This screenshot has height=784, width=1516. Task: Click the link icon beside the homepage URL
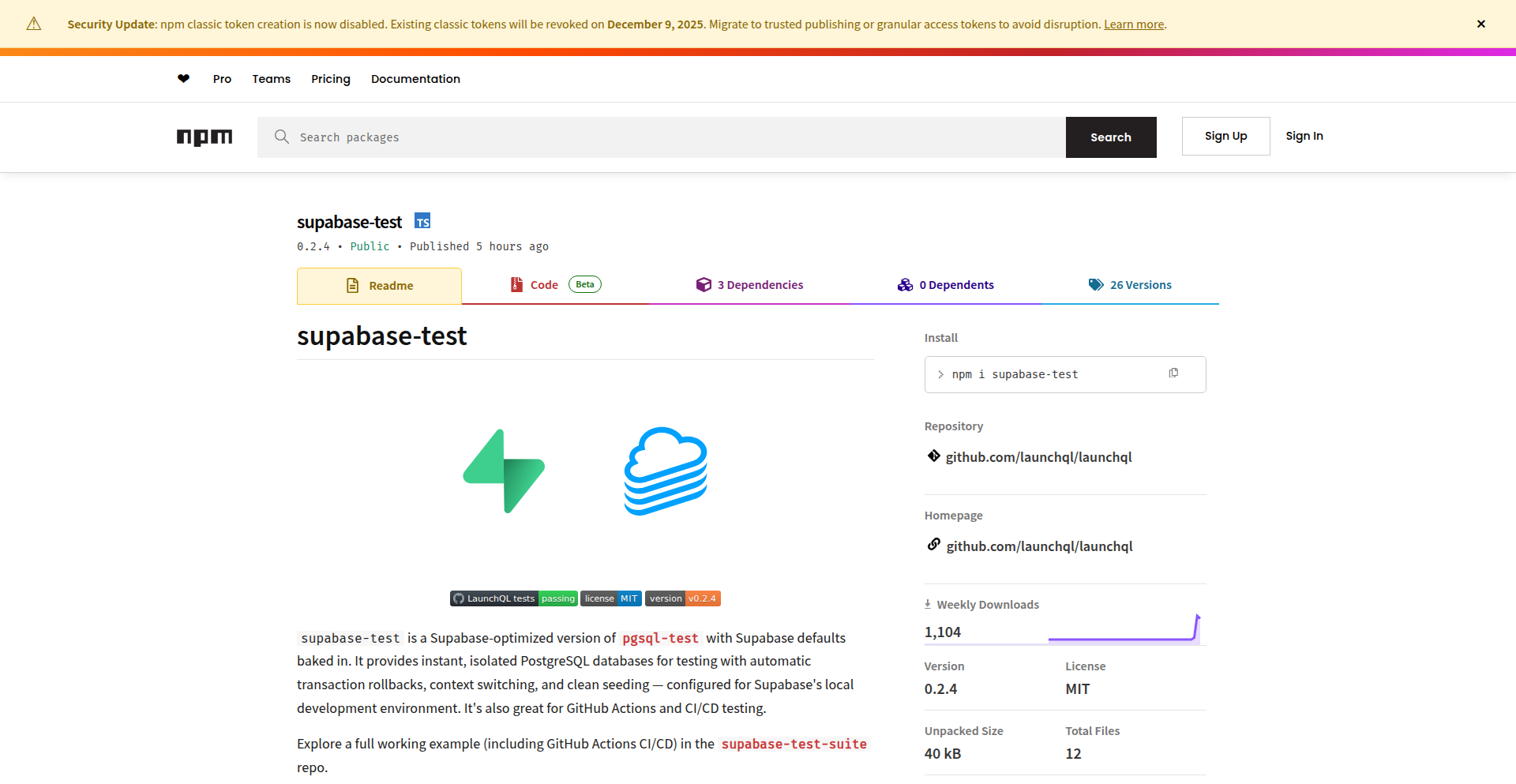coord(934,544)
